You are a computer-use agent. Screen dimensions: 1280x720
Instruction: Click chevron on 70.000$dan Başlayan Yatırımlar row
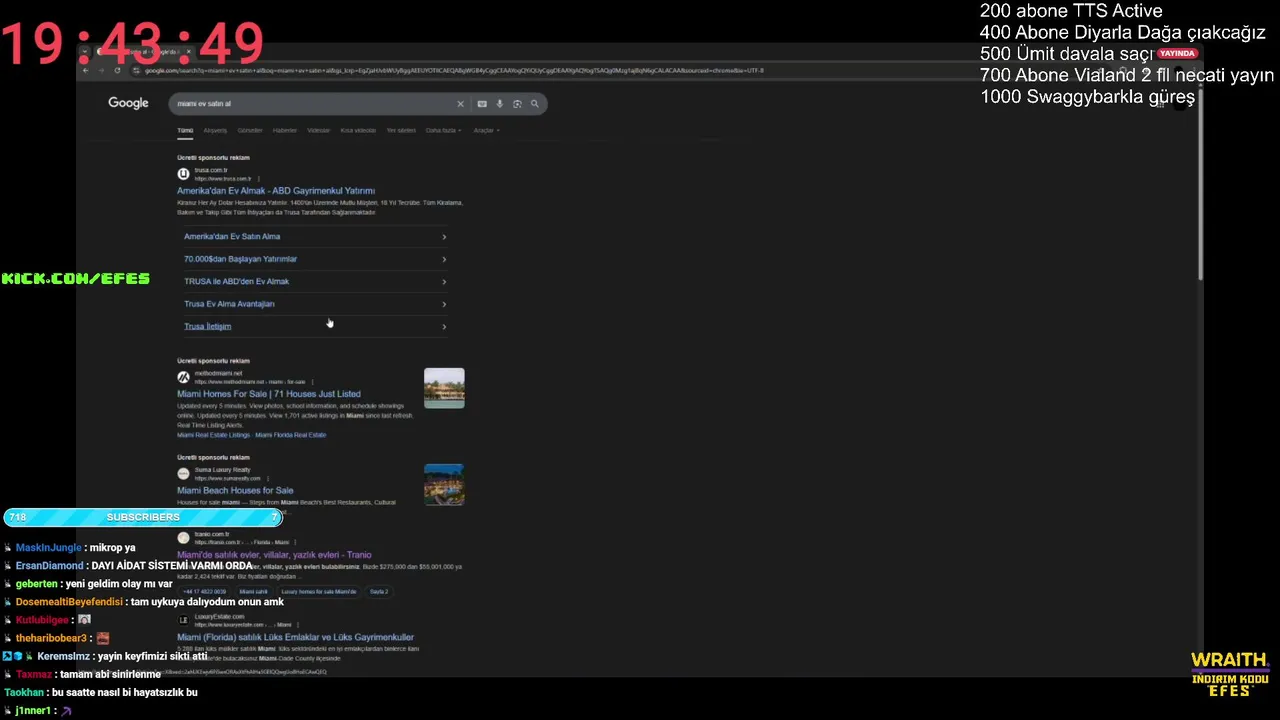[444, 259]
